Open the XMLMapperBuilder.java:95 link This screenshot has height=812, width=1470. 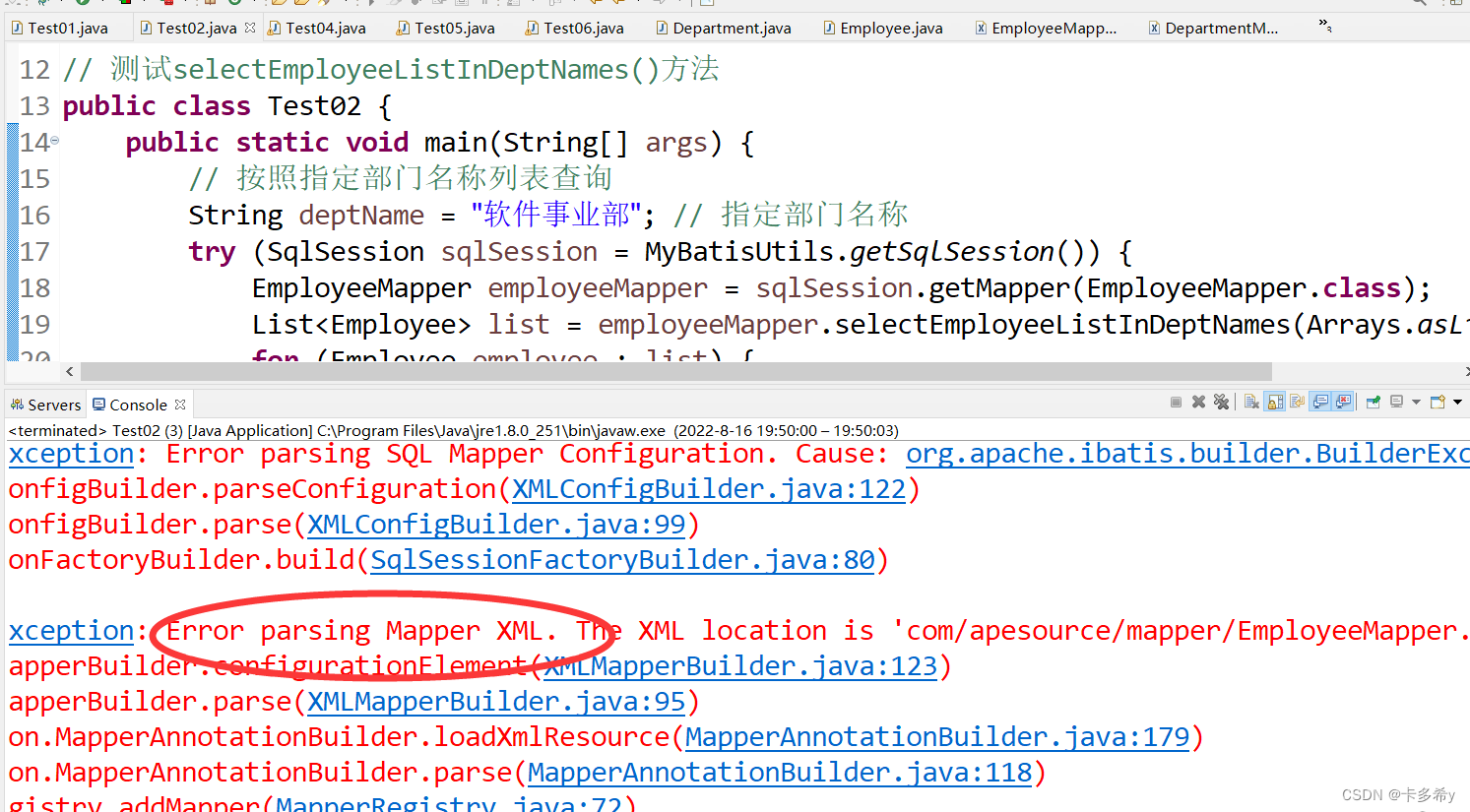tap(496, 702)
